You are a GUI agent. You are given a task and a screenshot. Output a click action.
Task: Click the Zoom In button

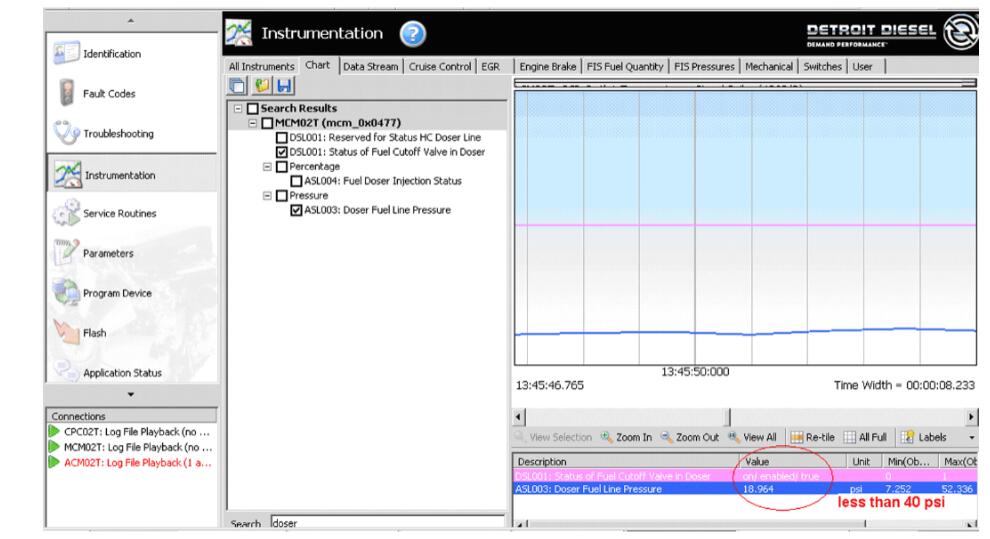tap(629, 437)
